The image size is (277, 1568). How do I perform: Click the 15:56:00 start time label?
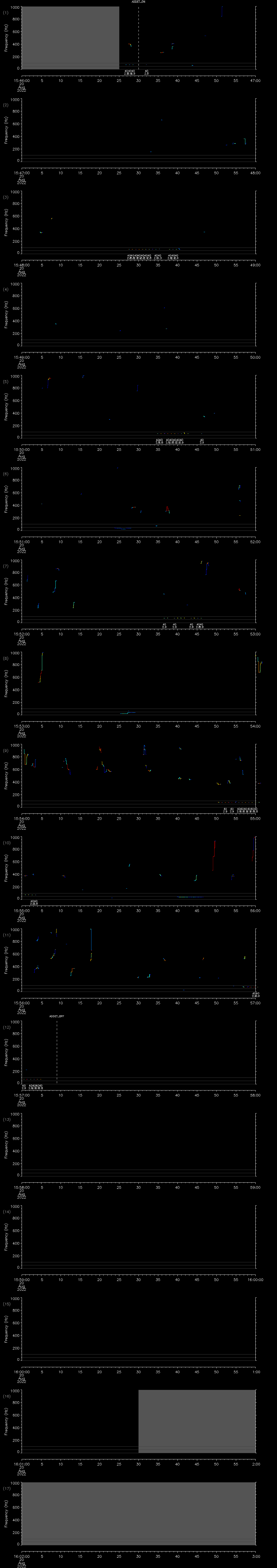21,1003
